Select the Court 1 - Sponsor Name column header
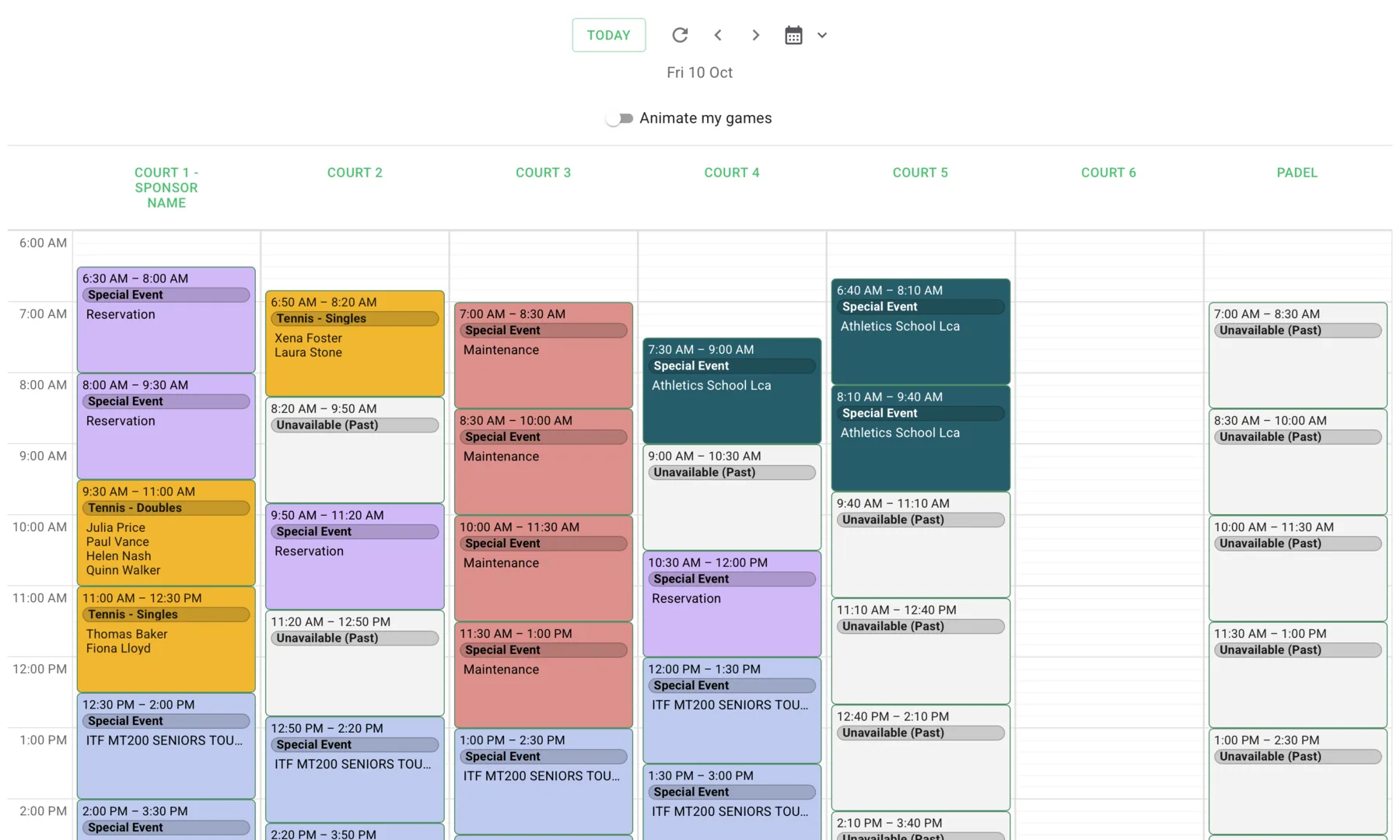The image size is (1400, 840). tap(166, 187)
